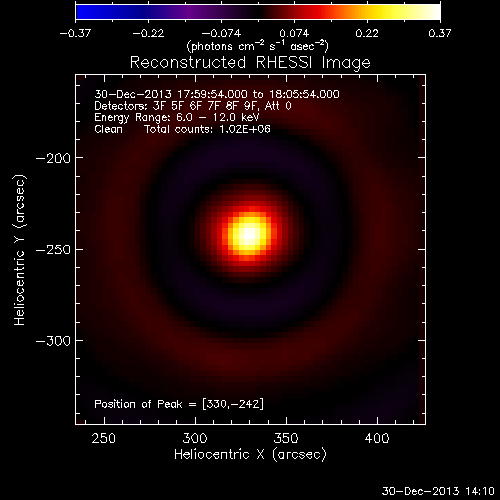500x500 pixels.
Task: Click the Y-axis tick label '-200'
Action: click(x=53, y=159)
